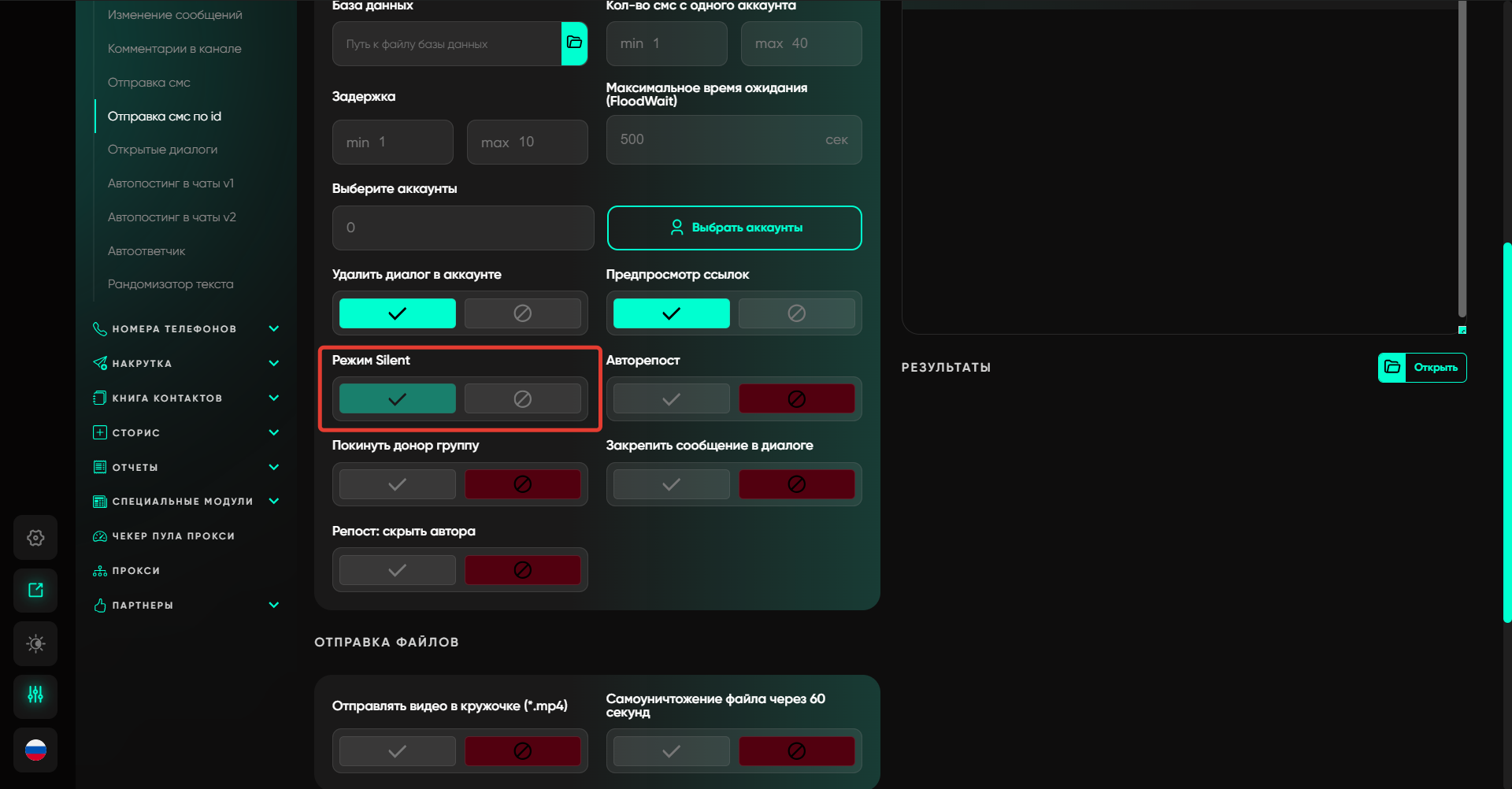Click the external link icon in left bar
Viewport: 1512px width, 789px height.
[35, 591]
